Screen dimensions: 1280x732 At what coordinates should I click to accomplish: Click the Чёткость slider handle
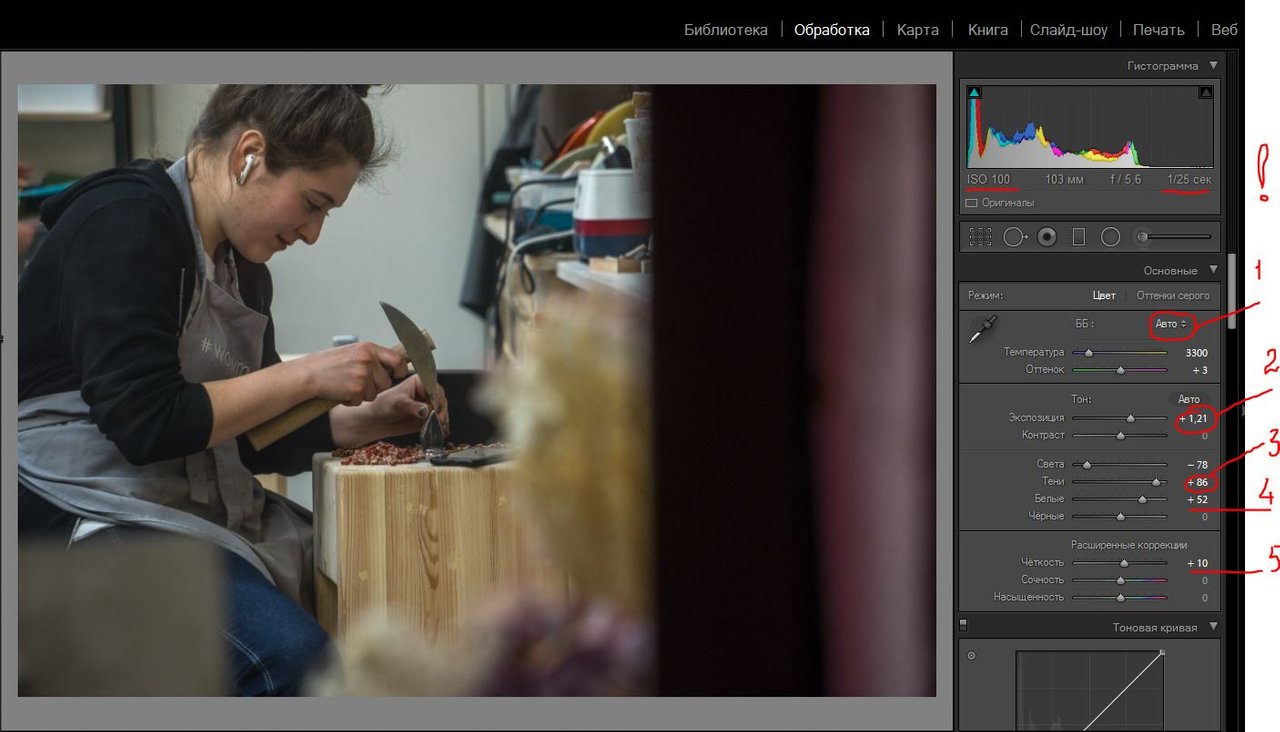1124,563
